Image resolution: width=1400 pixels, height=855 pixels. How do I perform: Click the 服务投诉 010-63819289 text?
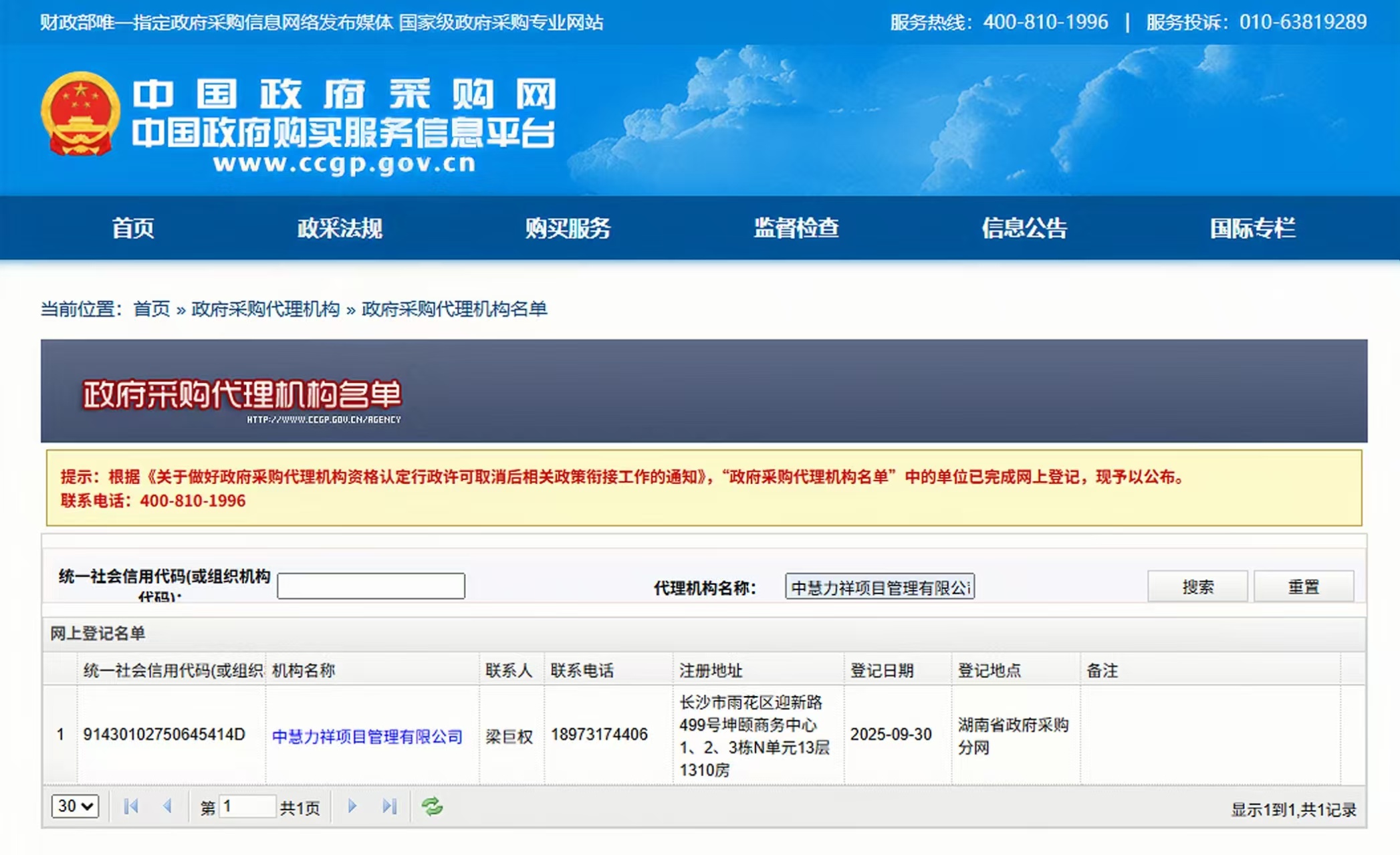pyautogui.click(x=1256, y=22)
